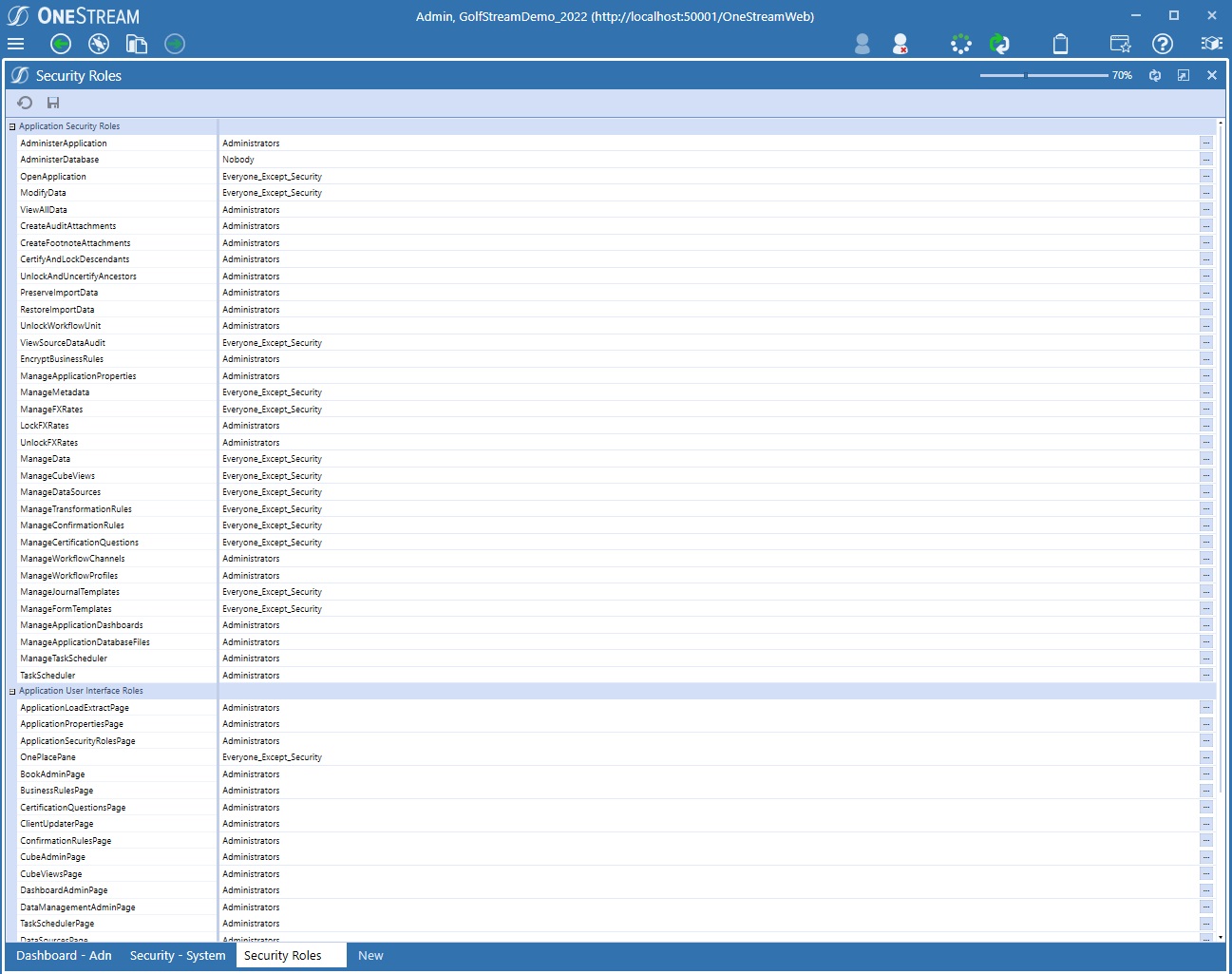Click the pages/documents icon in top toolbar

pyautogui.click(x=137, y=44)
